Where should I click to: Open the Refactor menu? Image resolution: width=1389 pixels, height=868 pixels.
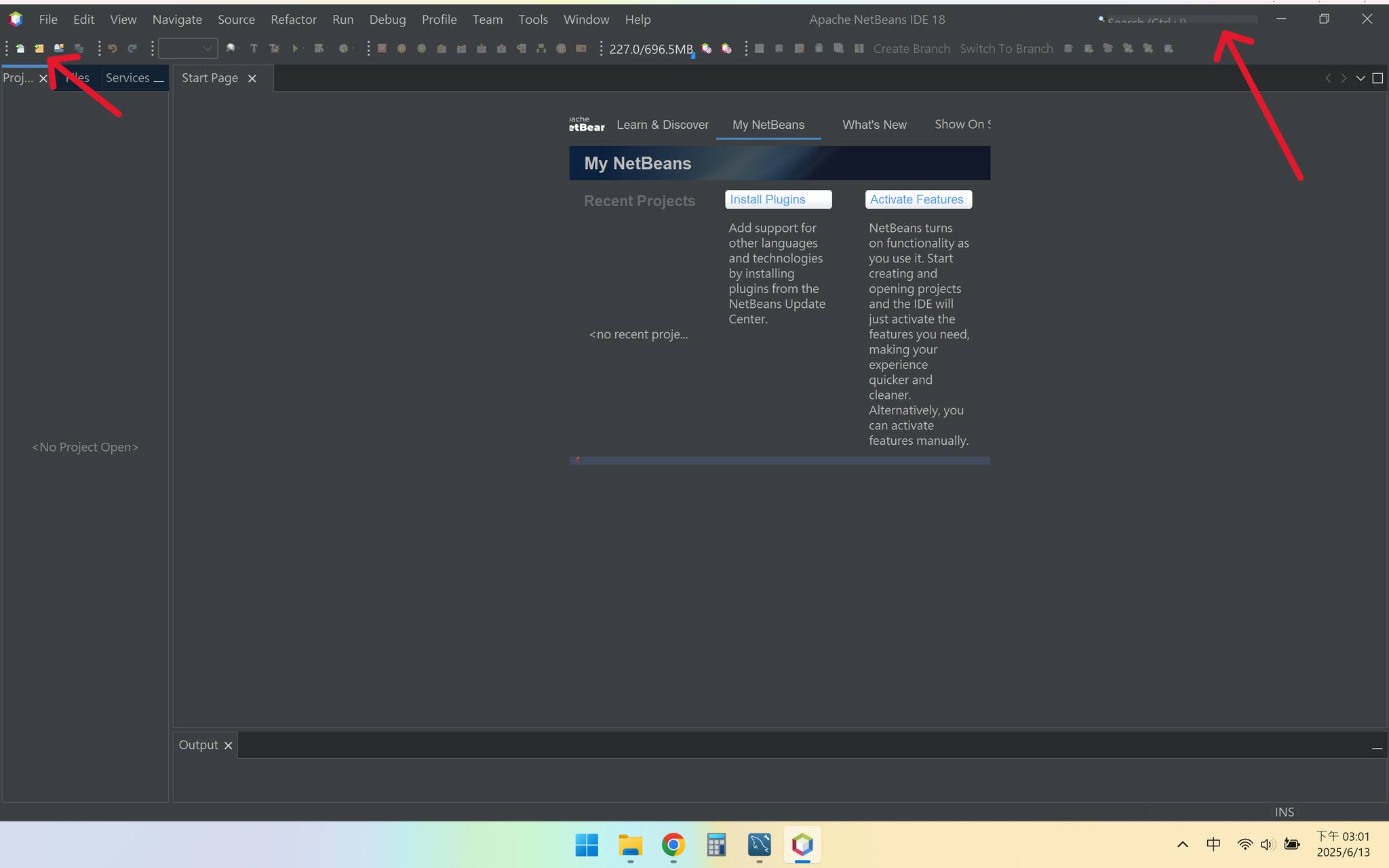click(294, 20)
